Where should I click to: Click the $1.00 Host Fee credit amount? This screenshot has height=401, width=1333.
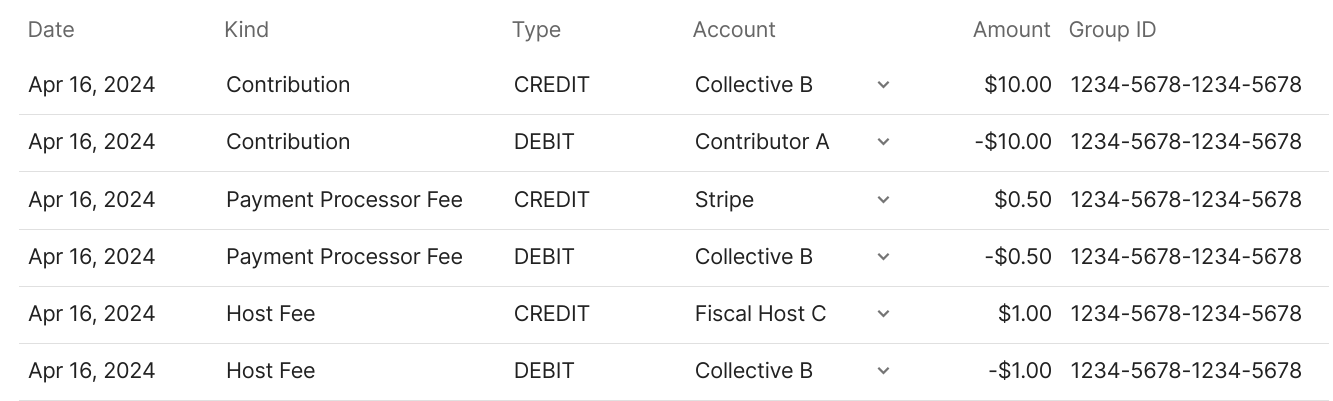point(1024,314)
